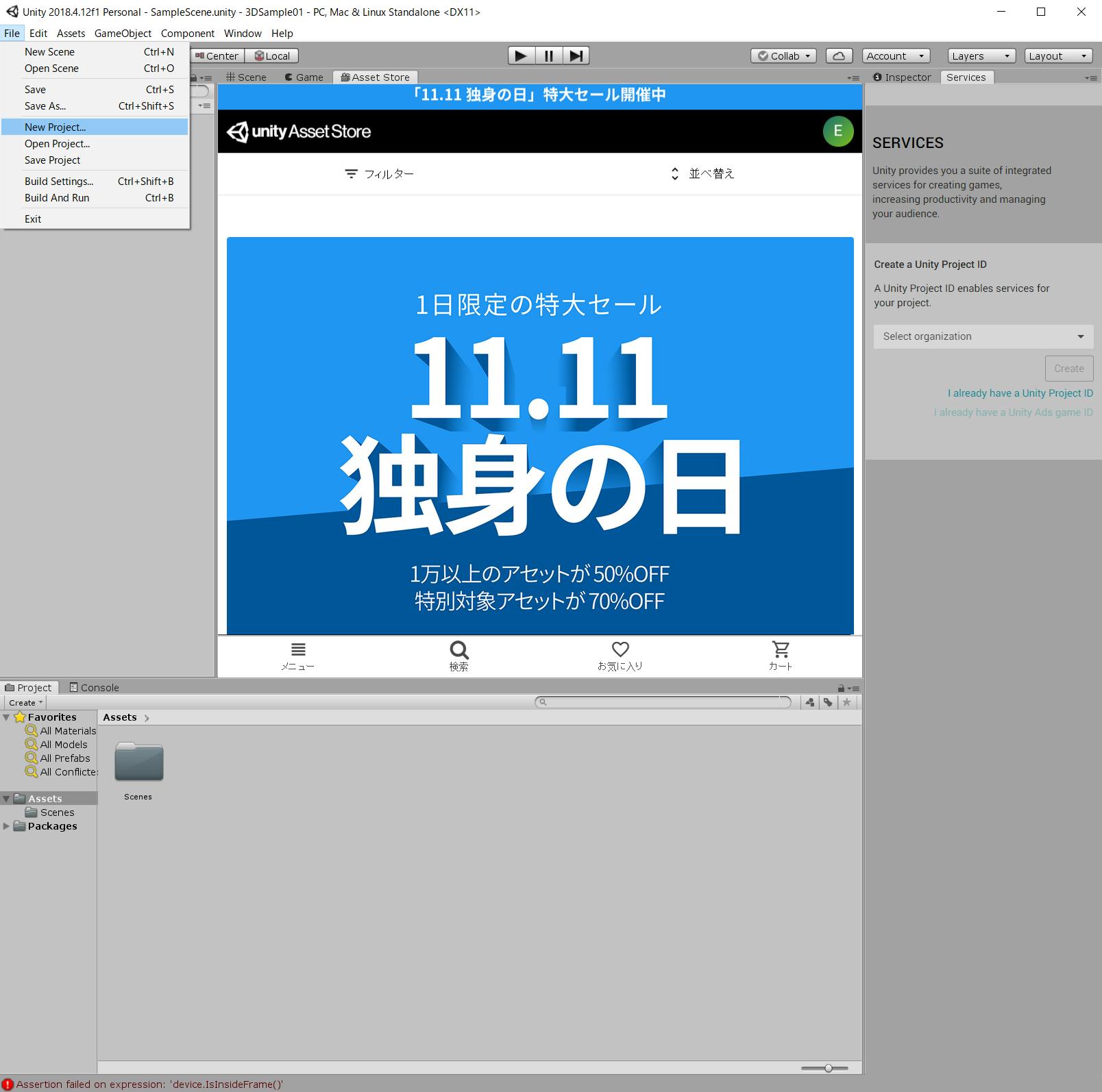
Task: Collapse the Assets tree folder
Action: [x=6, y=799]
